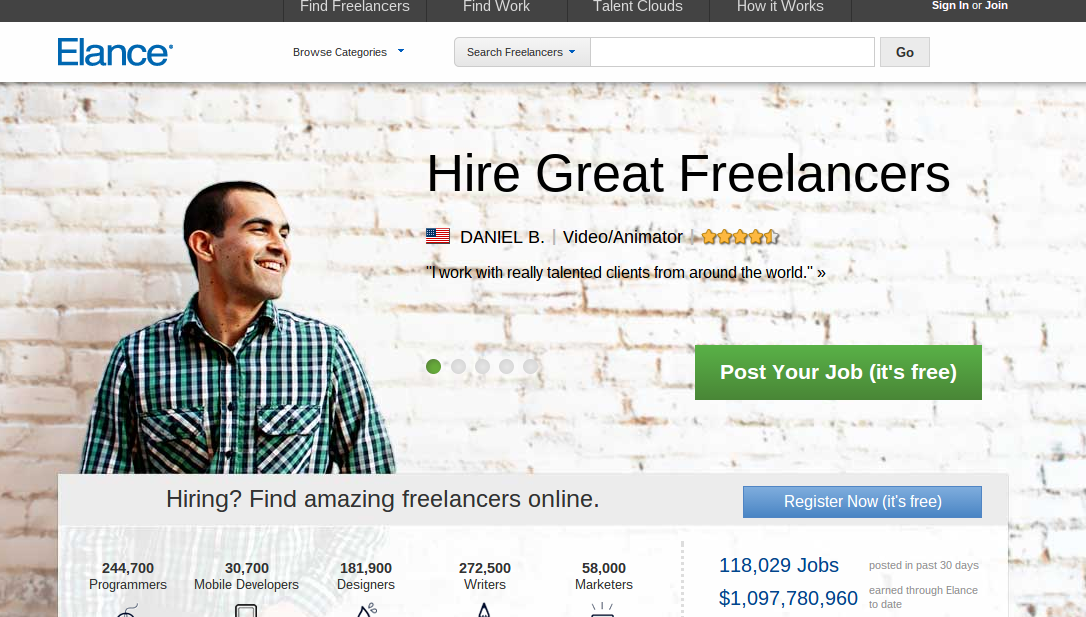
Task: Select the first green slide indicator dot
Action: pyautogui.click(x=434, y=366)
